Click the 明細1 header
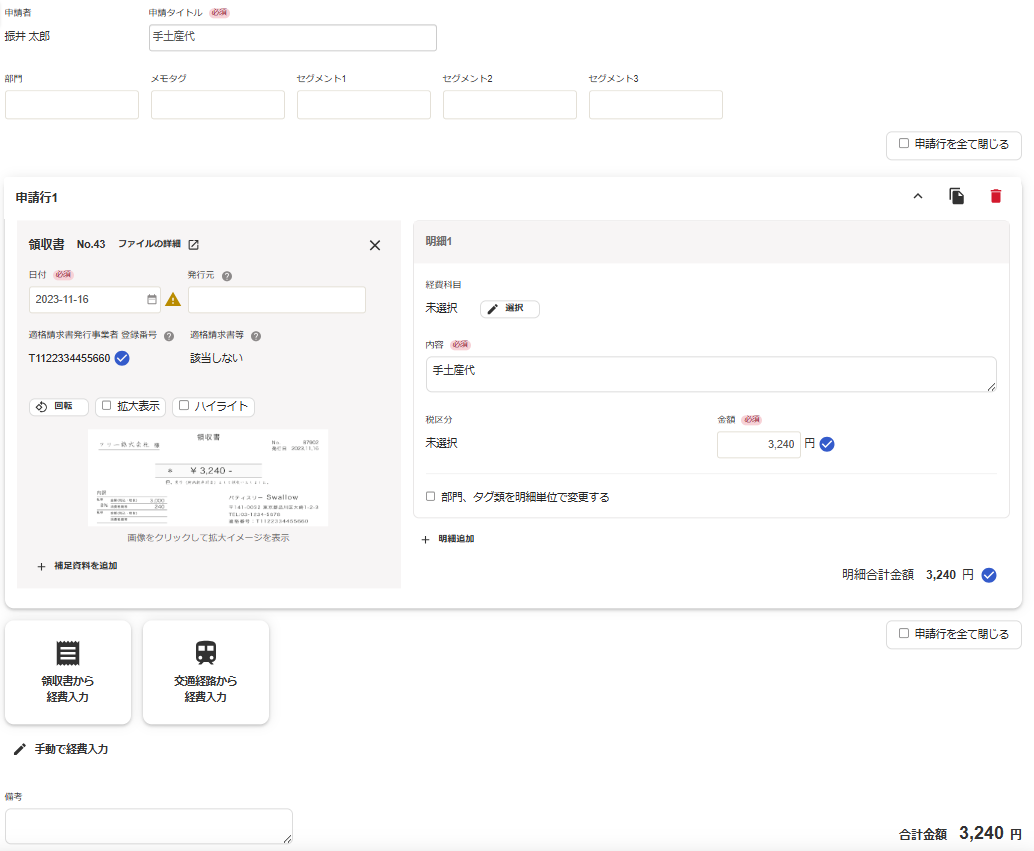 coord(711,241)
